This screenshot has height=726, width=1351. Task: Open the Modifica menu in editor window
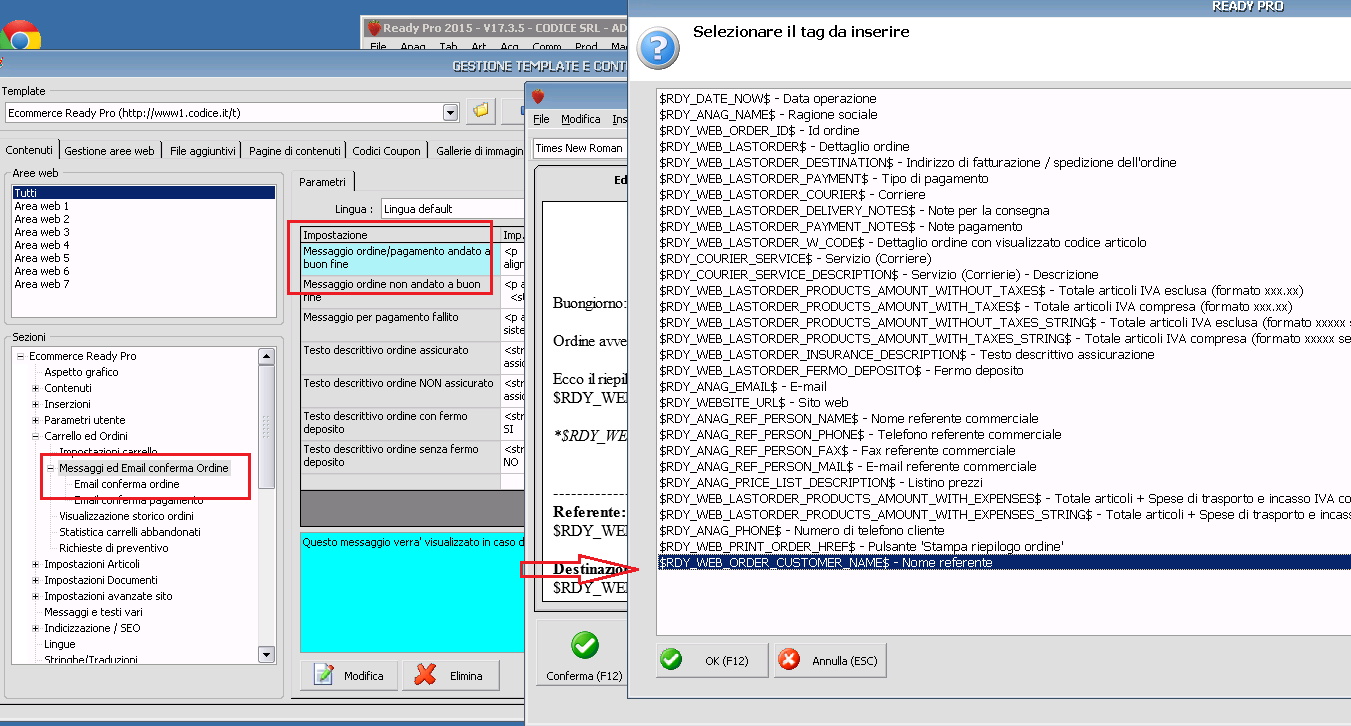[581, 119]
